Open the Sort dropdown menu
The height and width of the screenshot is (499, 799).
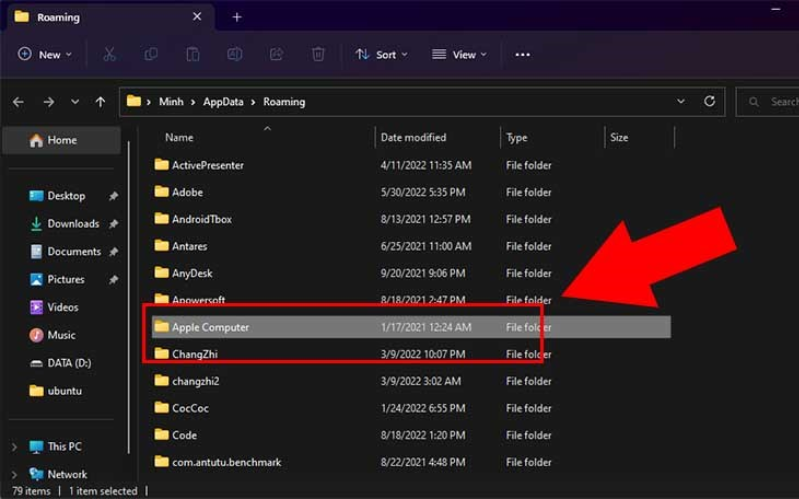click(x=381, y=54)
